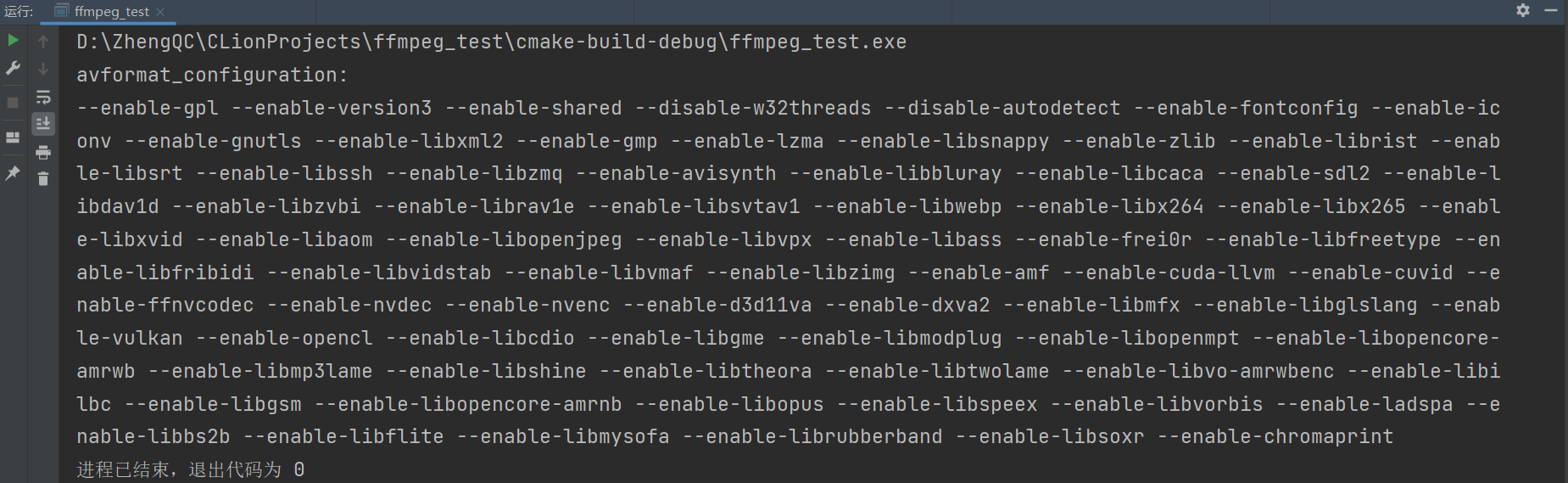Toggle soft-wrap for console output
This screenshot has height=483, width=1568.
(x=43, y=97)
